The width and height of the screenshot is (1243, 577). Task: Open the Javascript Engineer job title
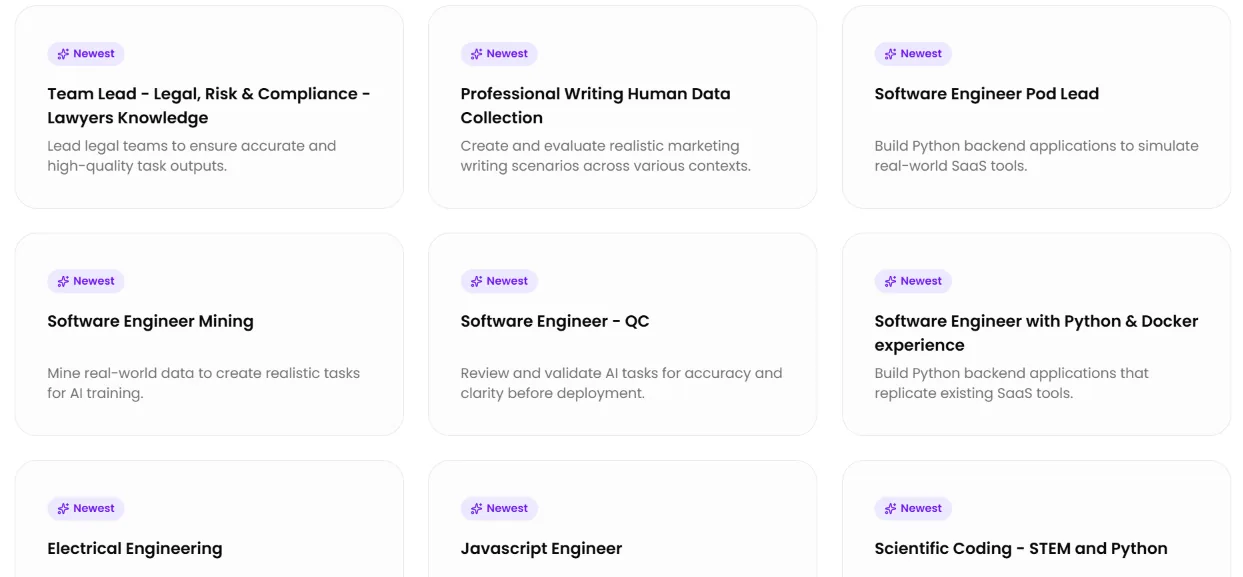tap(541, 548)
